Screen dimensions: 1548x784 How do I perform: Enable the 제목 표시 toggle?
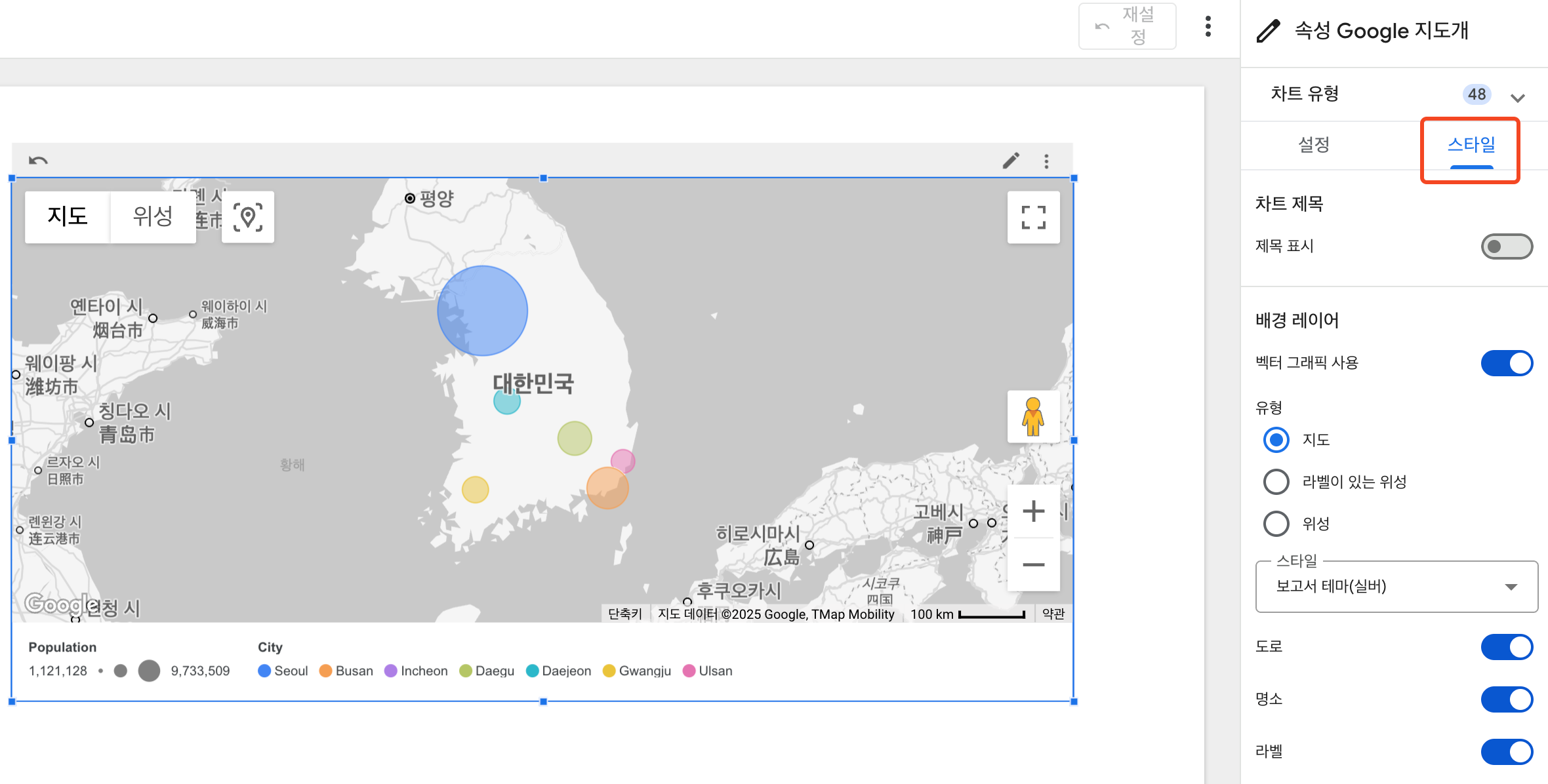[x=1507, y=246]
